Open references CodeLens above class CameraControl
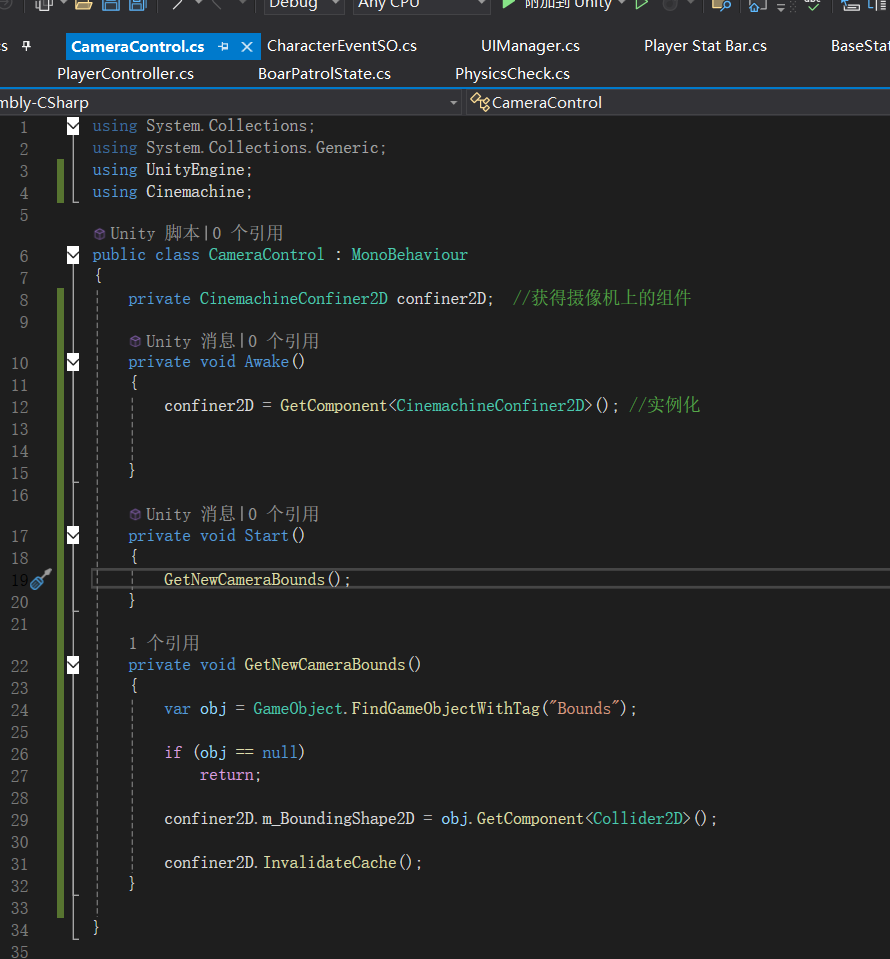 248,233
